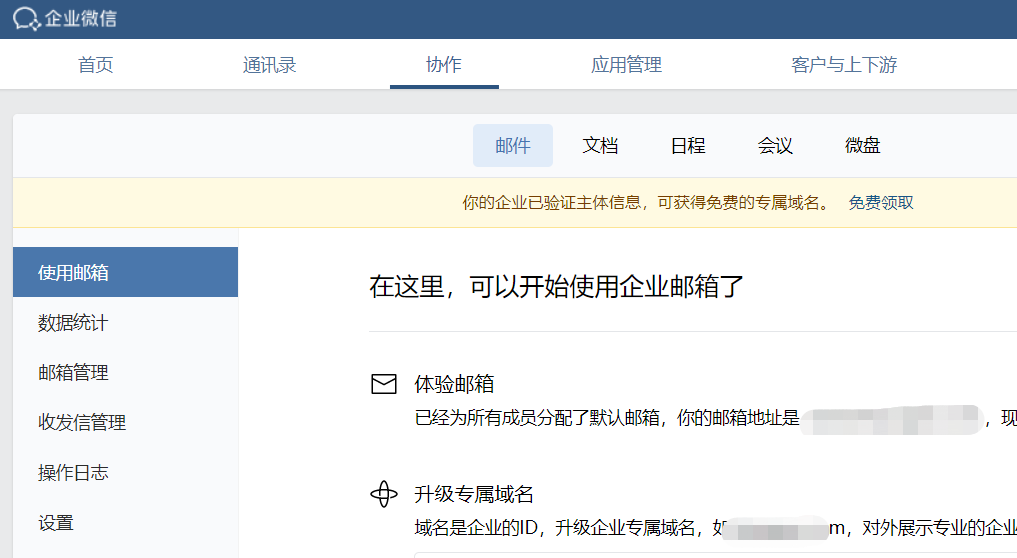Open the 通讯录 tab
This screenshot has height=558, width=1017.
pos(269,65)
